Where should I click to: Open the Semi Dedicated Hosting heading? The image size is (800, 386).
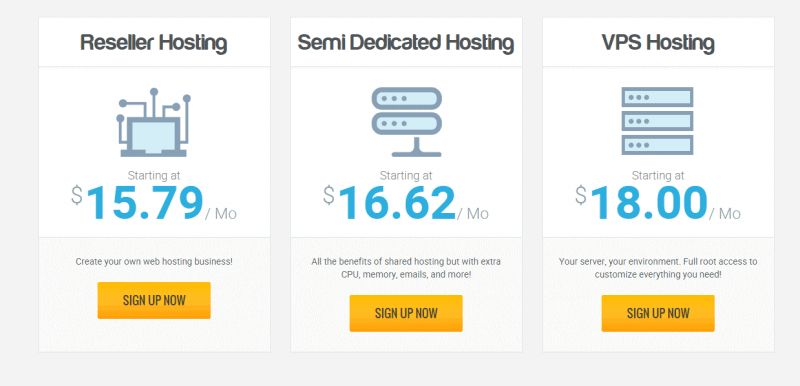pos(406,43)
